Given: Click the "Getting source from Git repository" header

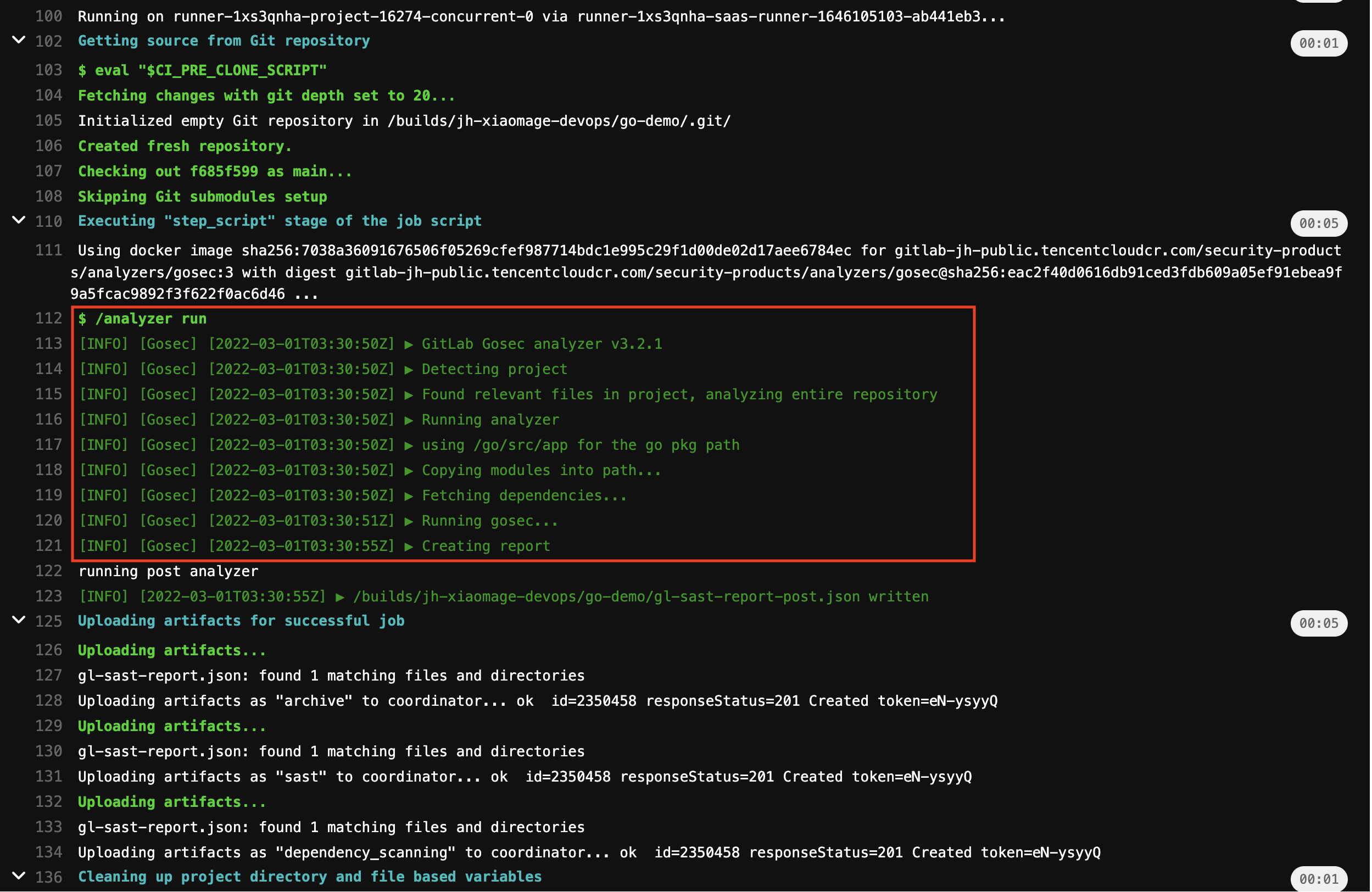Looking at the screenshot, I should coord(224,41).
